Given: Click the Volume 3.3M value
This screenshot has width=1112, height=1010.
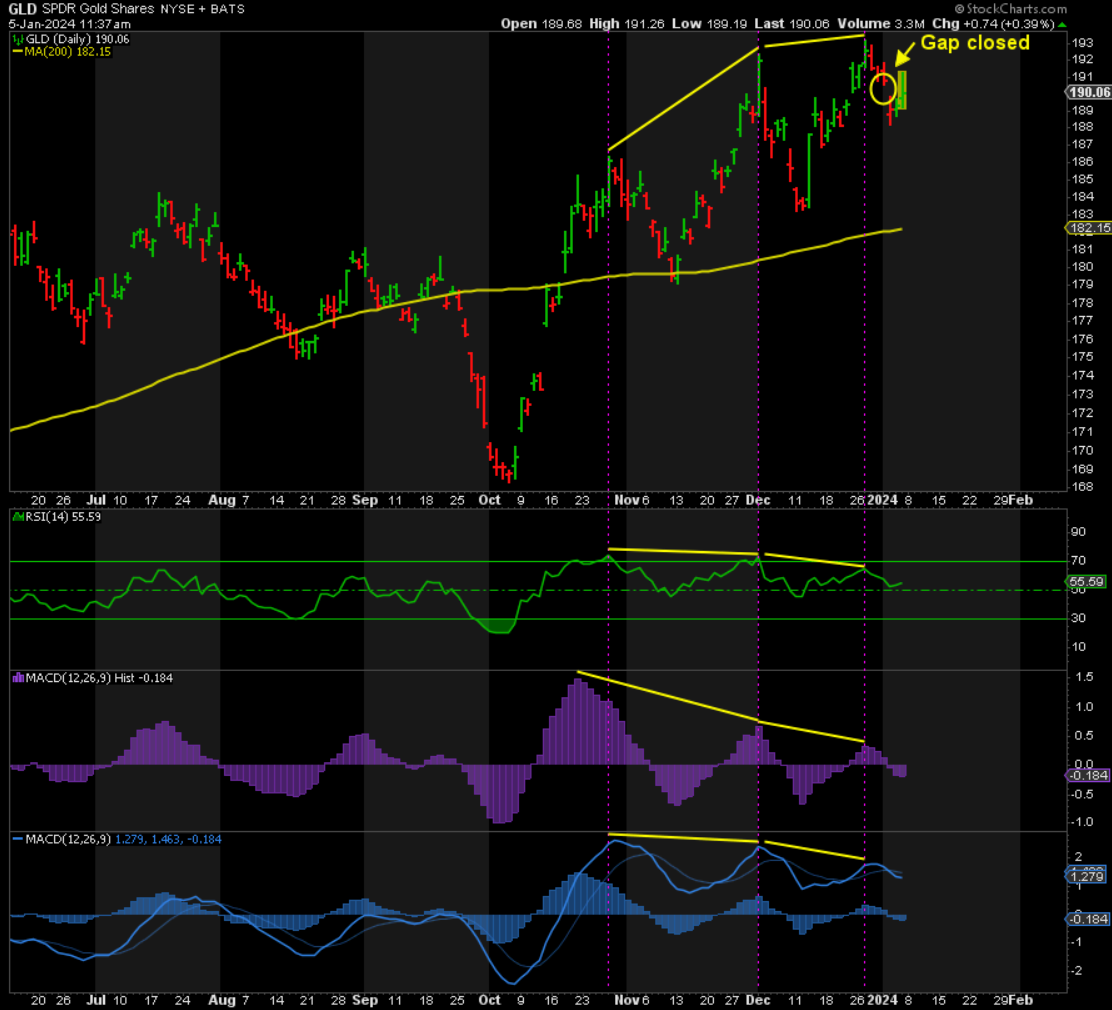Looking at the screenshot, I should [880, 23].
